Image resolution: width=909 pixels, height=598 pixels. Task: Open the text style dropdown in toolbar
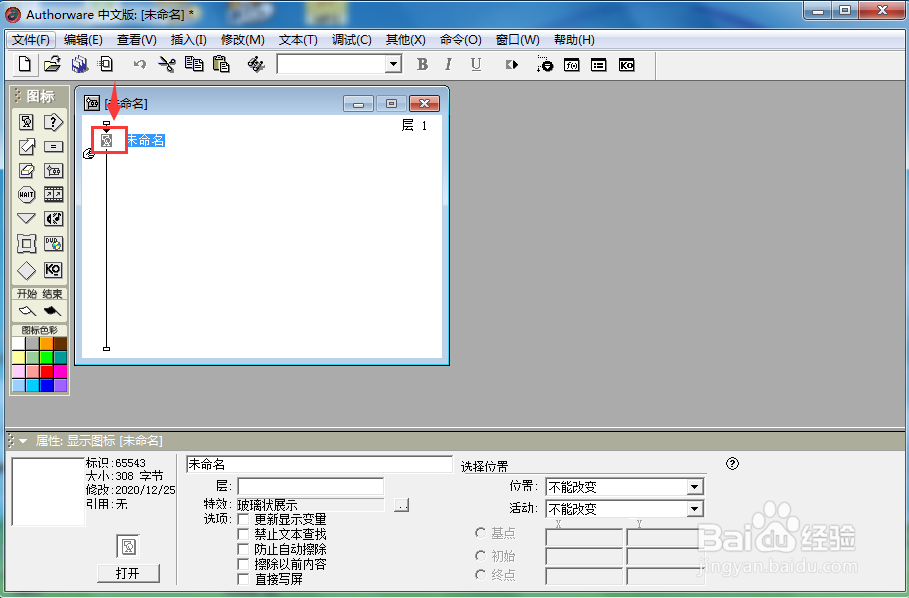[394, 64]
